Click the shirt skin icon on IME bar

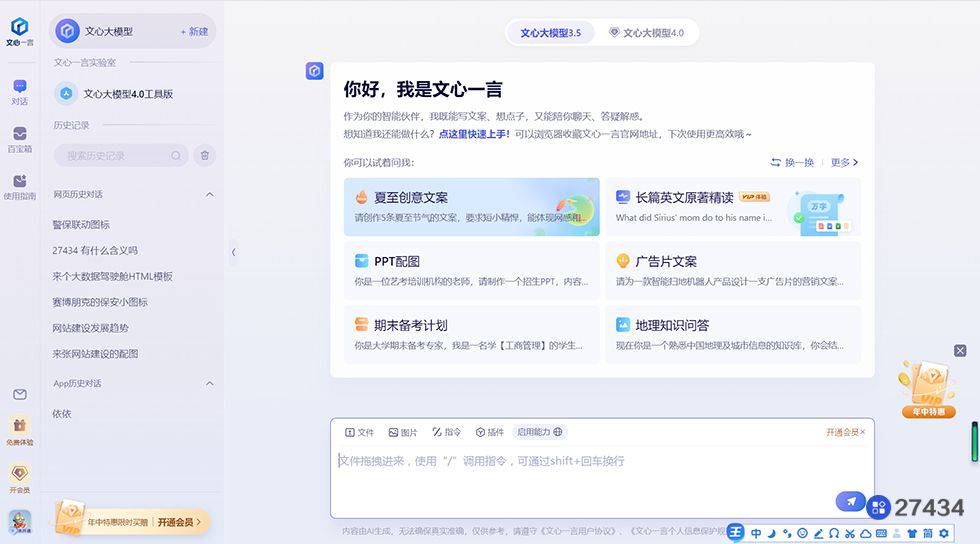pos(912,533)
